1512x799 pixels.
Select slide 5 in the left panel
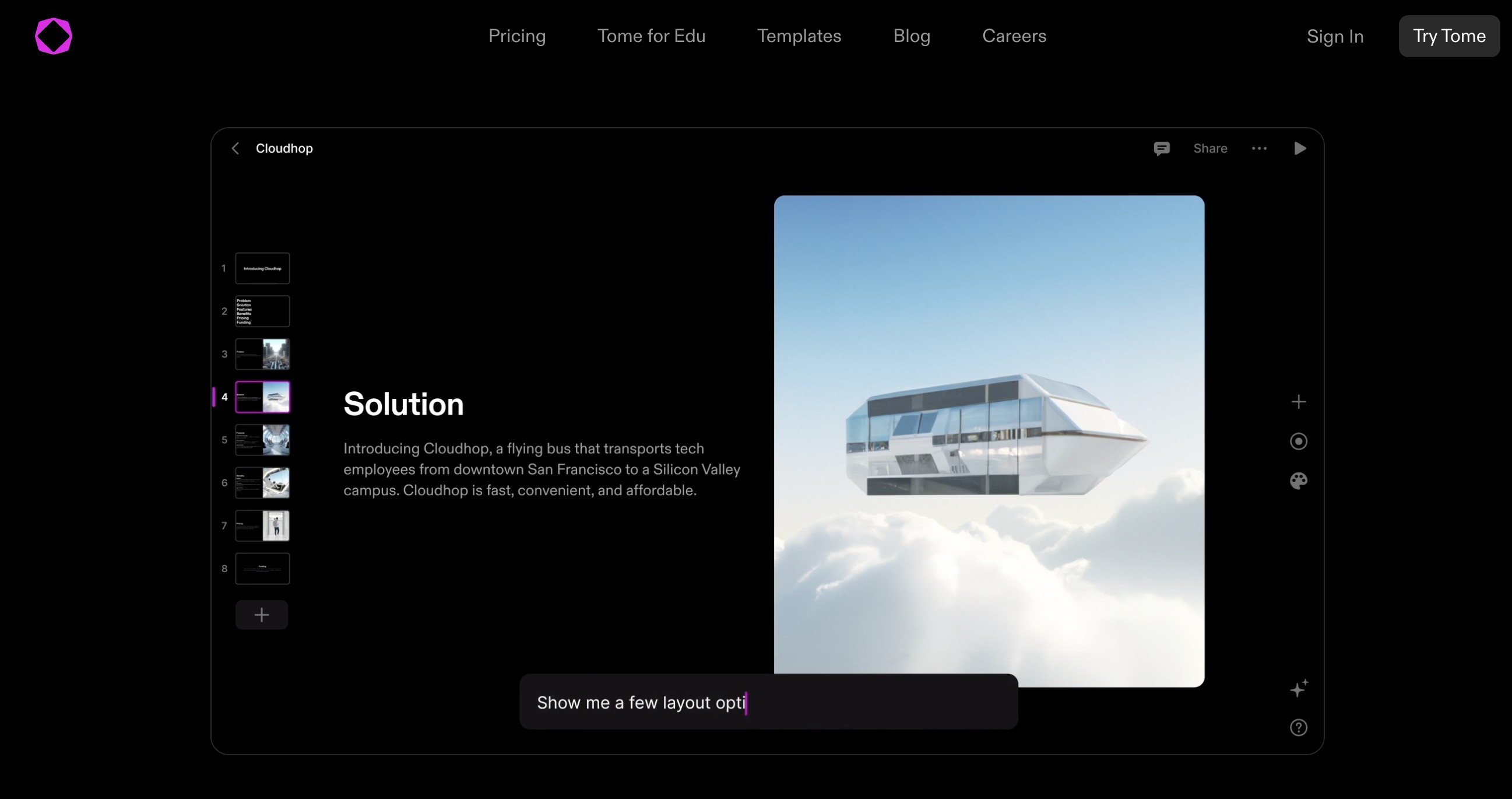[261, 439]
